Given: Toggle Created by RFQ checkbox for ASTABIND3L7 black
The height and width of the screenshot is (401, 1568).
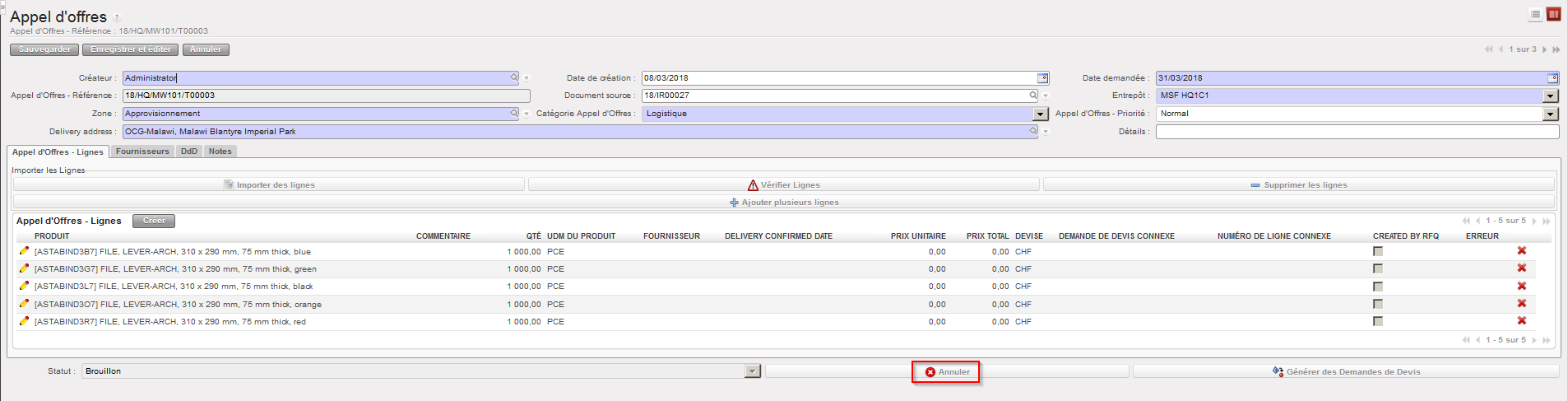Looking at the screenshot, I should (1378, 287).
